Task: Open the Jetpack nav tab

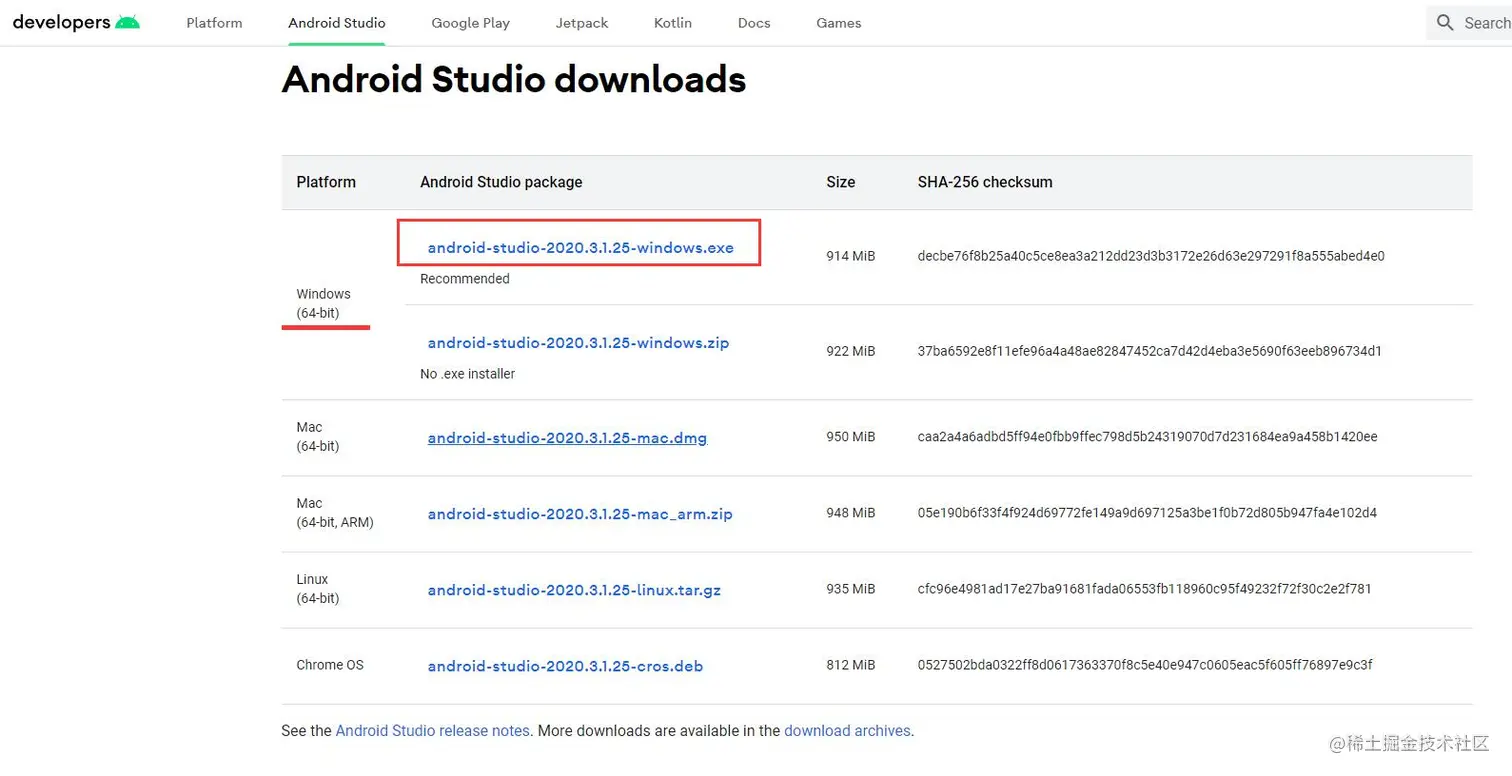Action: (582, 23)
